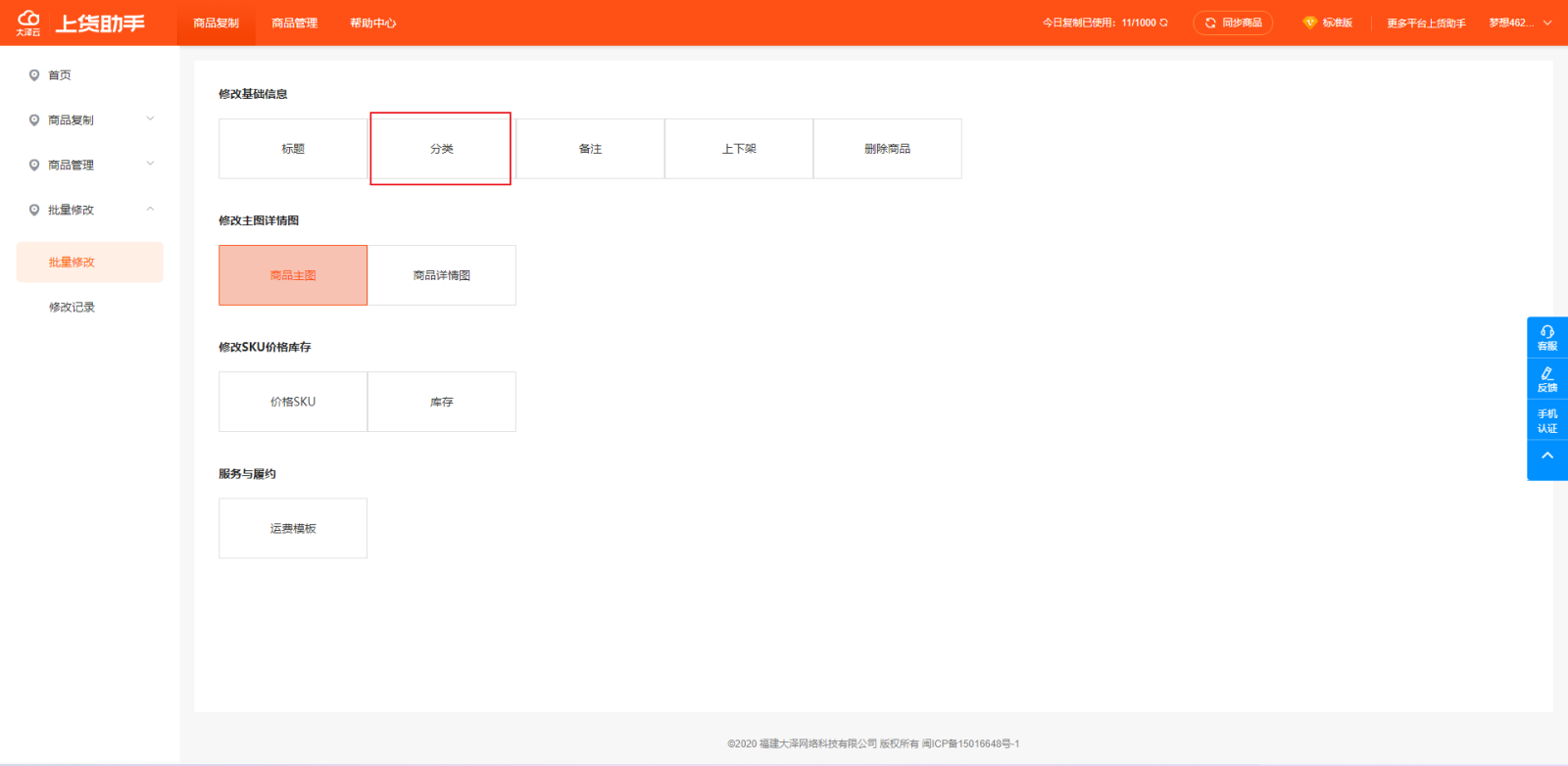Image resolution: width=1568 pixels, height=766 pixels.
Task: Select the 商品详情图 option
Action: click(442, 275)
